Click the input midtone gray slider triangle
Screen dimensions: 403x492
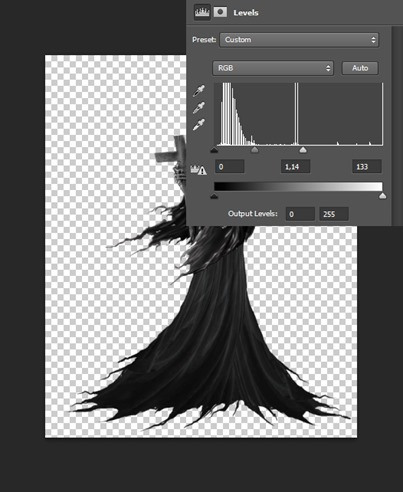coord(254,150)
